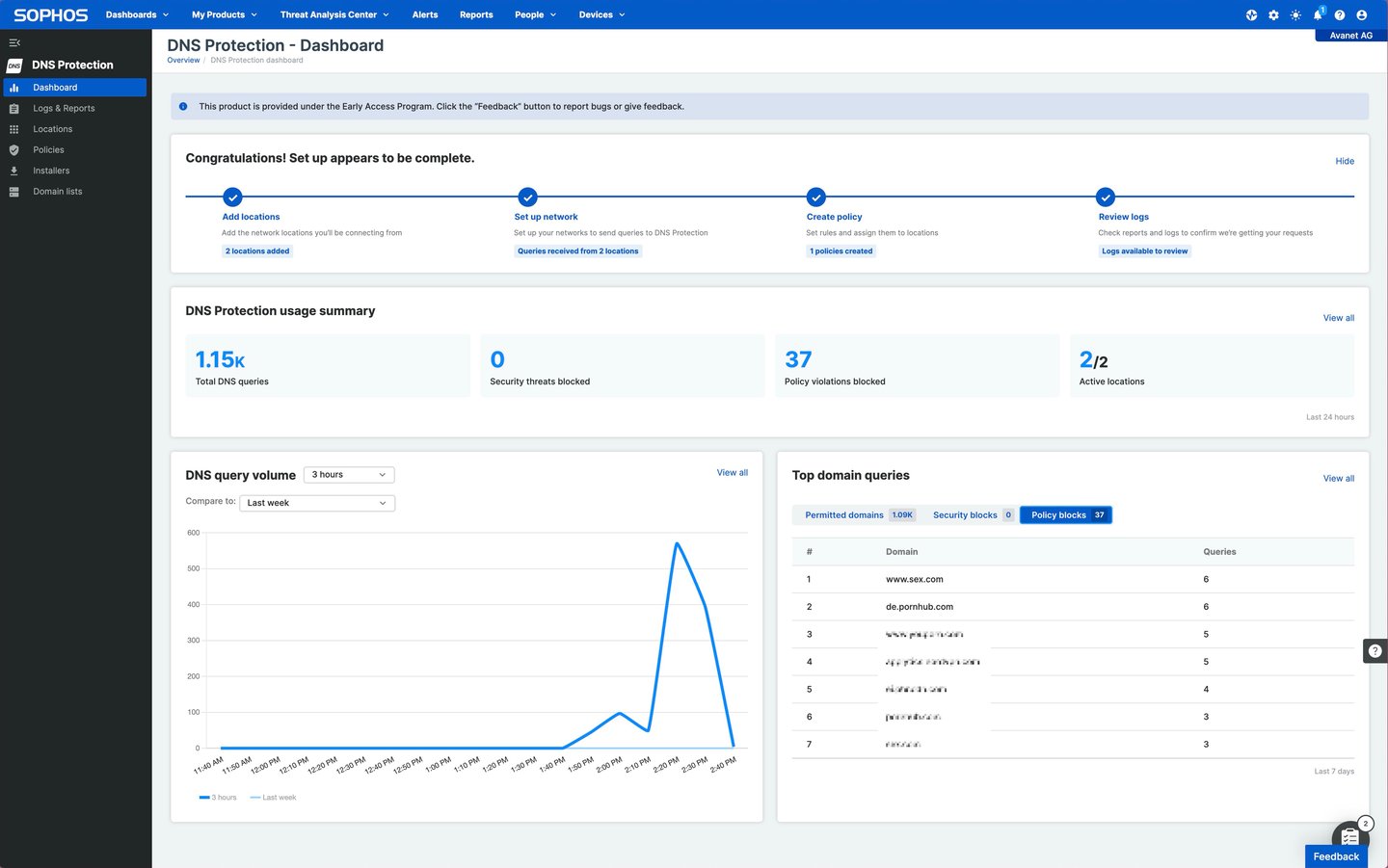Toggle the Last week legend series
Viewport: 1388px width, 868px height.
[274, 798]
